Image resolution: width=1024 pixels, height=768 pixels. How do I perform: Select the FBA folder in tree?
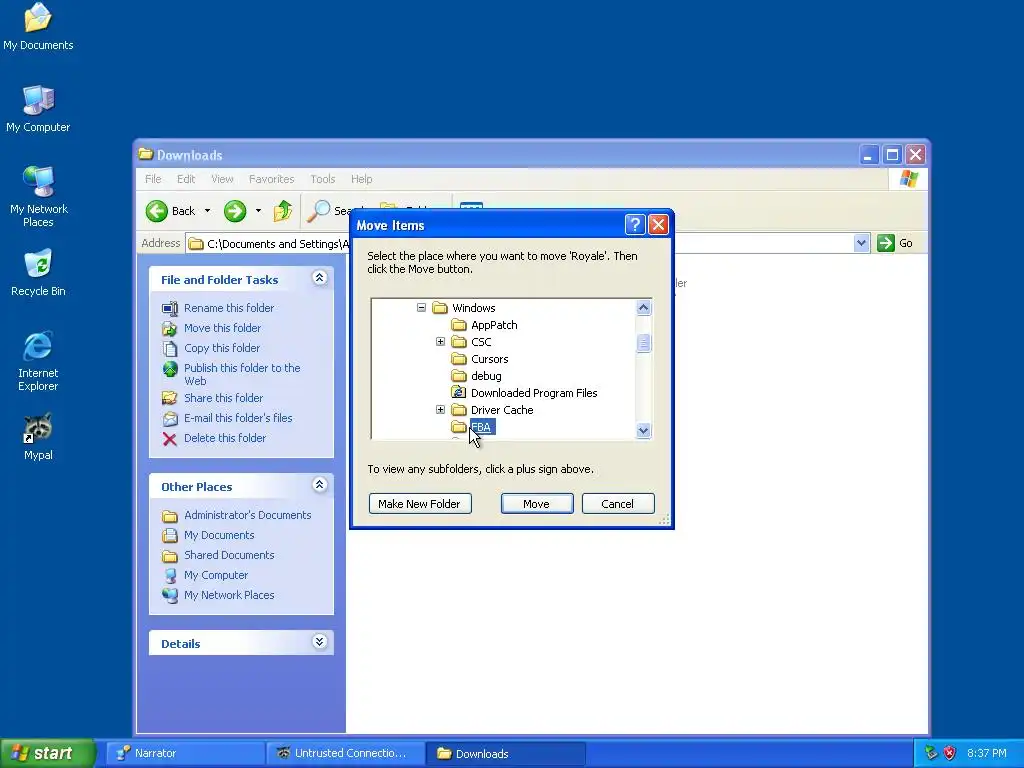click(473, 426)
